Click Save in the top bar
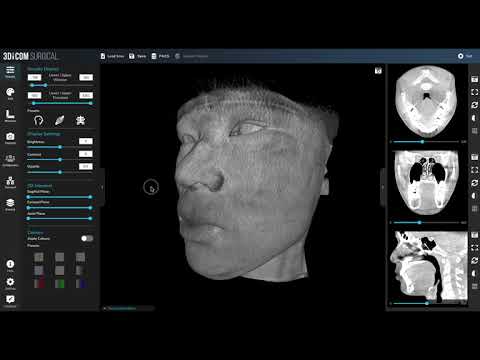Viewport: 480px width, 360px height. pos(138,56)
